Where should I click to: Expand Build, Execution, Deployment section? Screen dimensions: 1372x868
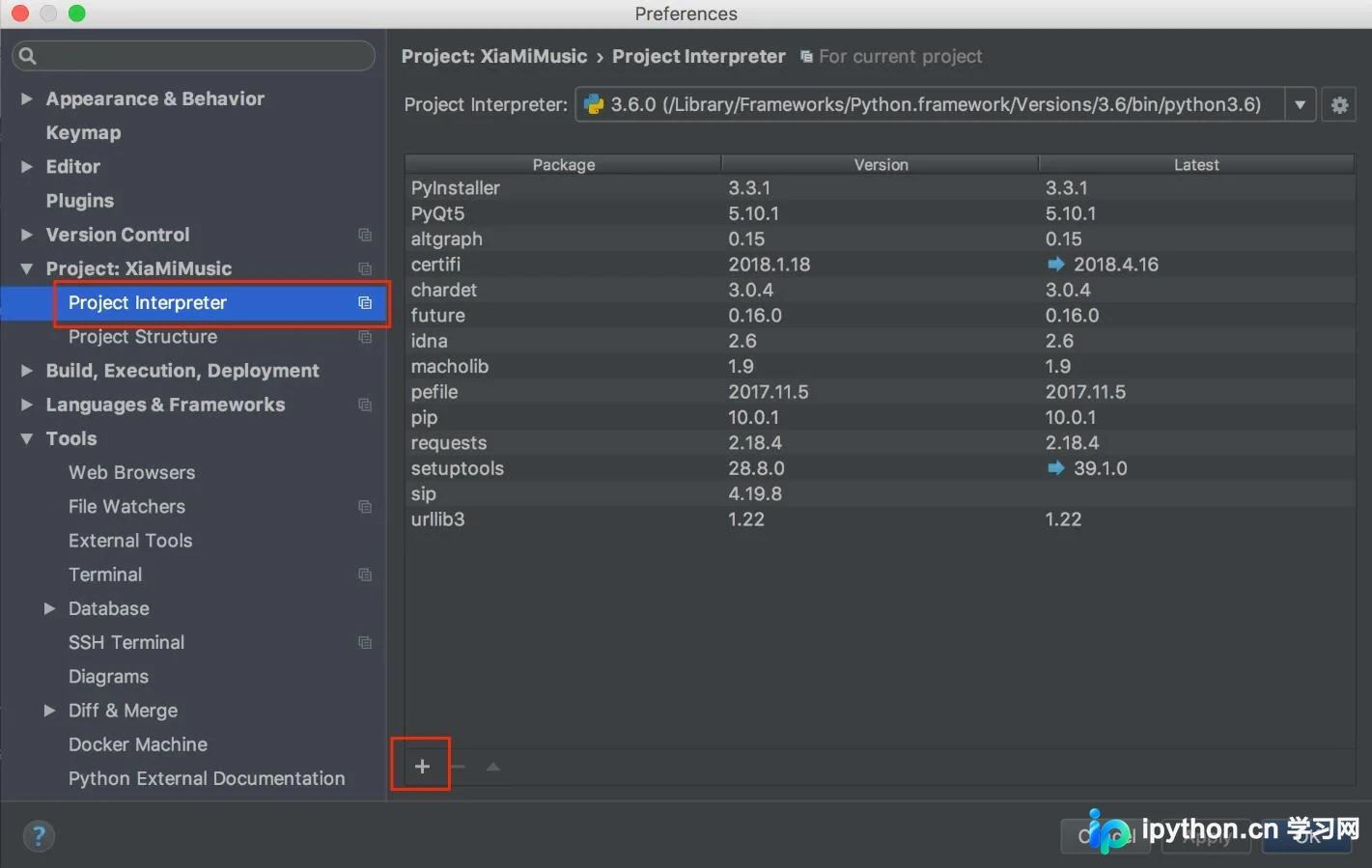click(x=27, y=371)
